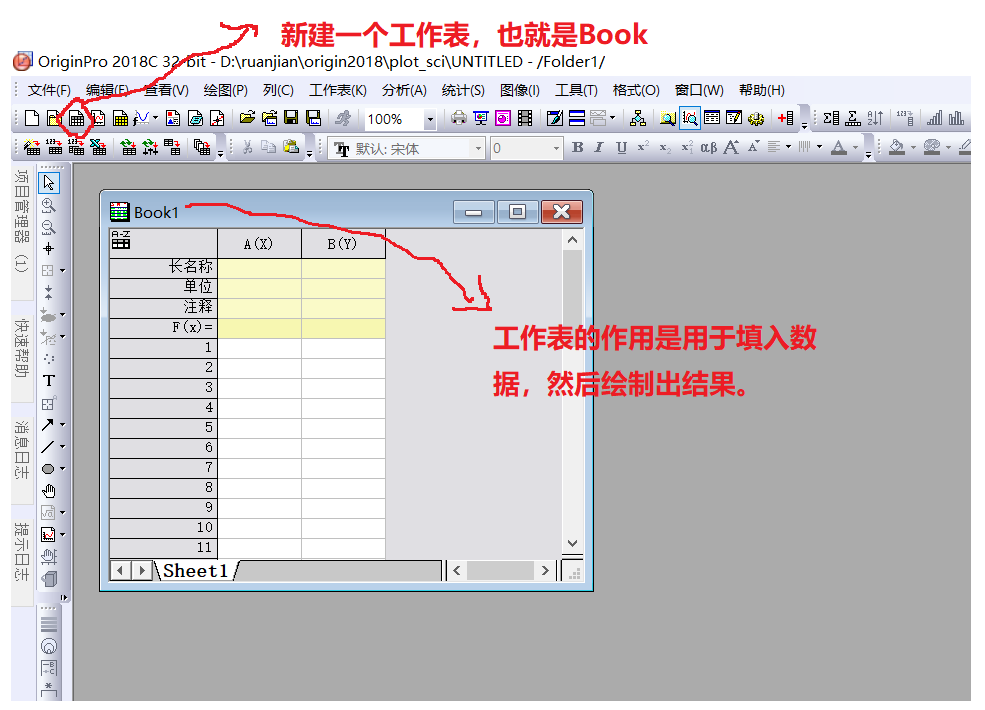Enable superscript formatting

(x=643, y=146)
